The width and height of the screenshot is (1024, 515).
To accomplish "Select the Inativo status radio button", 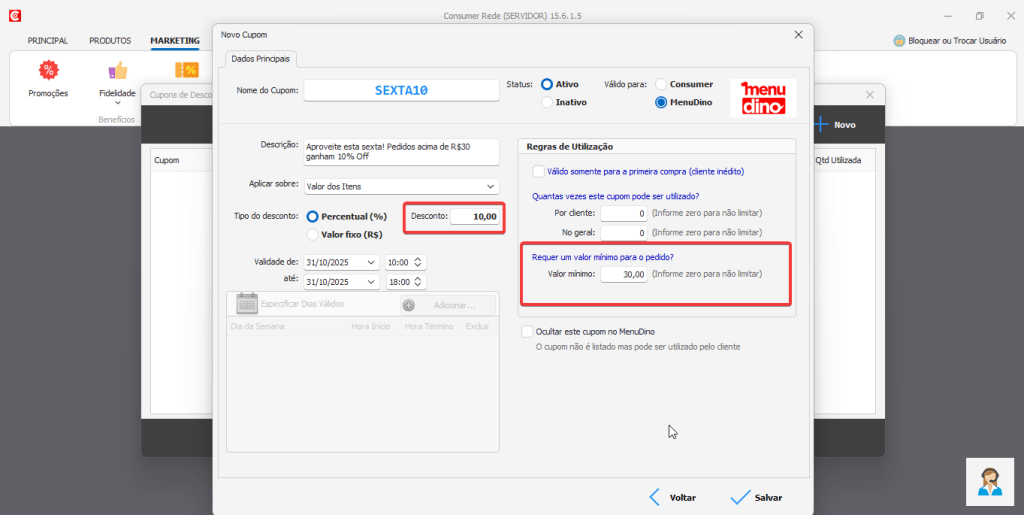I will 547,102.
